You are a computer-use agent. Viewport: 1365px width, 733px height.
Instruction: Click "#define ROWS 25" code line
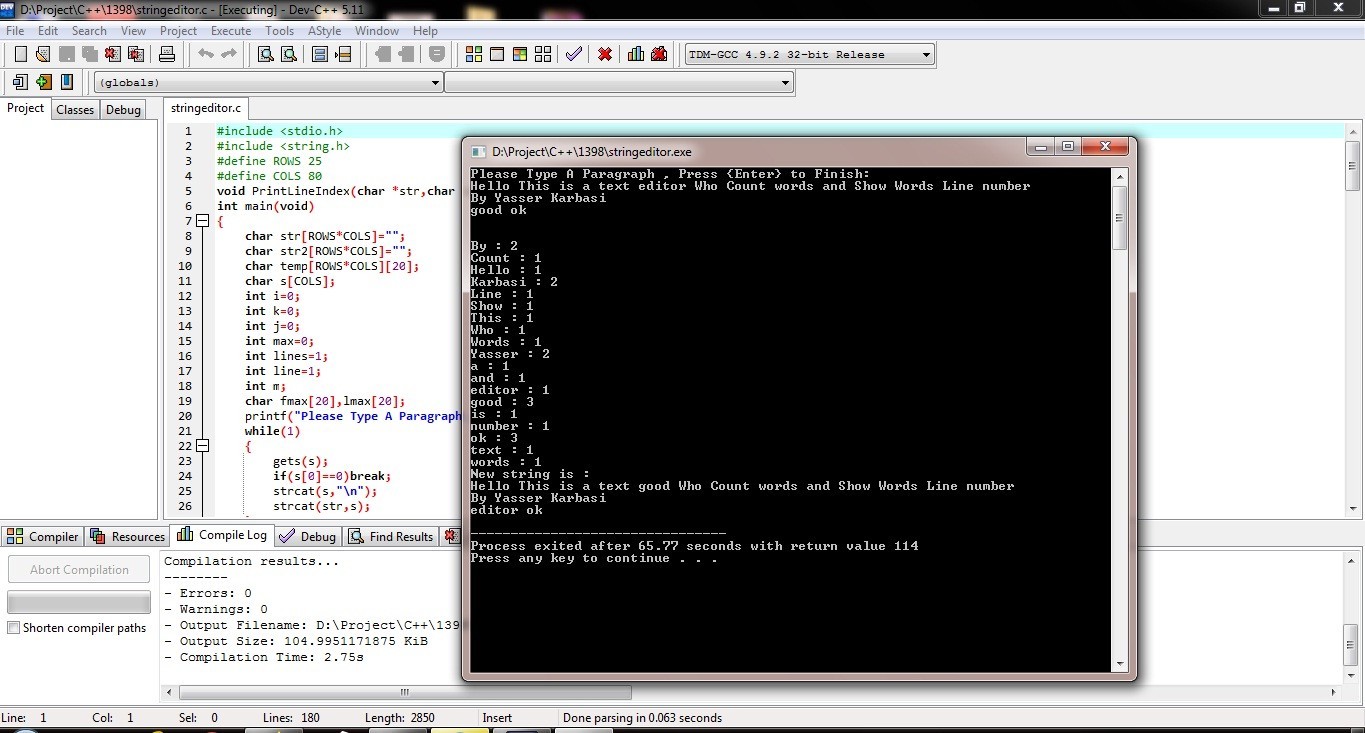pos(269,161)
